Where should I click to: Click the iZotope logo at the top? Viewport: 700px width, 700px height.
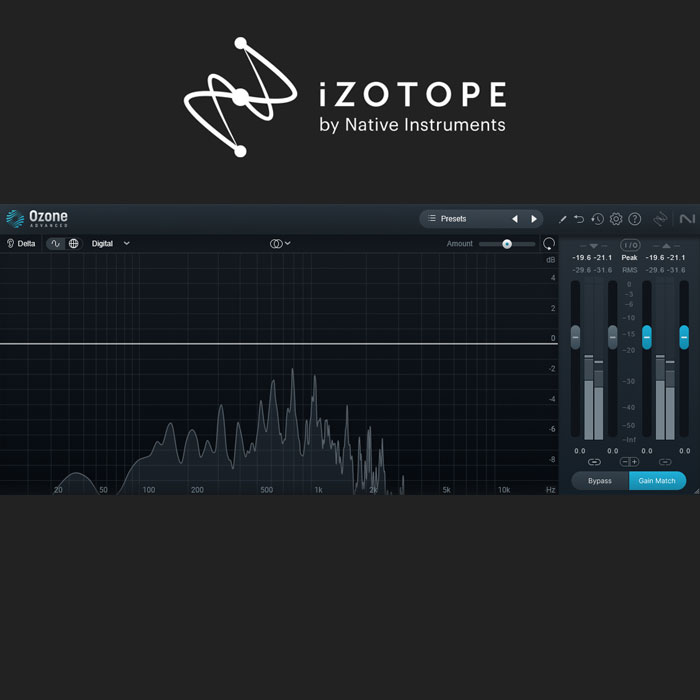click(x=345, y=97)
